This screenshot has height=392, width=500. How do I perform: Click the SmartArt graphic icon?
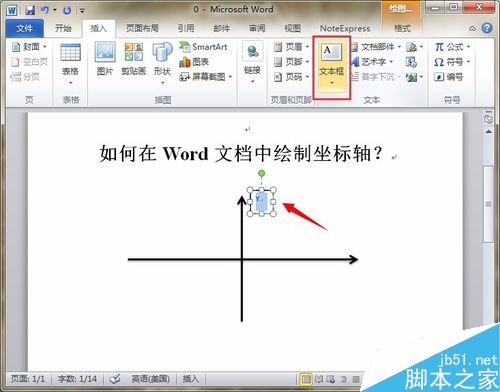(203, 47)
